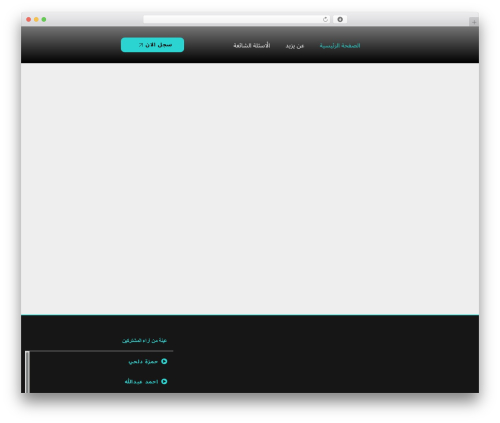The image size is (500, 423).
Task: Click the testimonials section heading text
Action: tap(144, 340)
